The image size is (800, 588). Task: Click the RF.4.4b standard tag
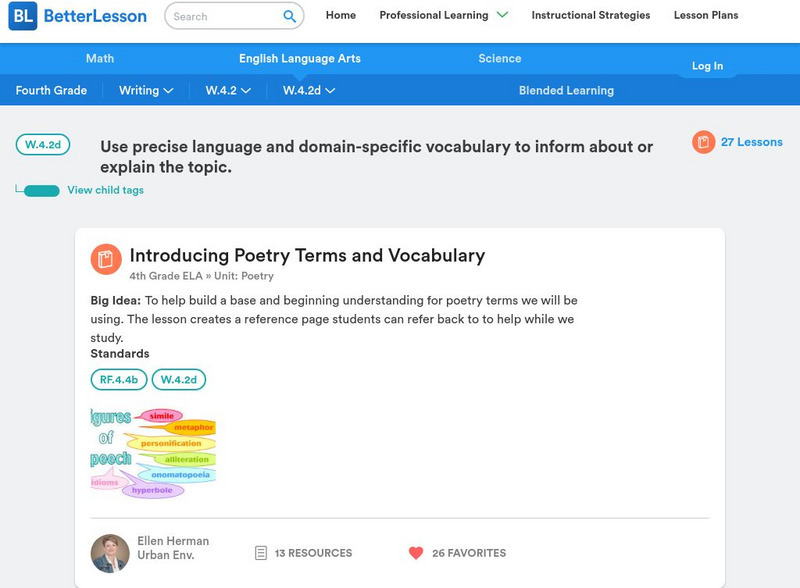(x=119, y=379)
